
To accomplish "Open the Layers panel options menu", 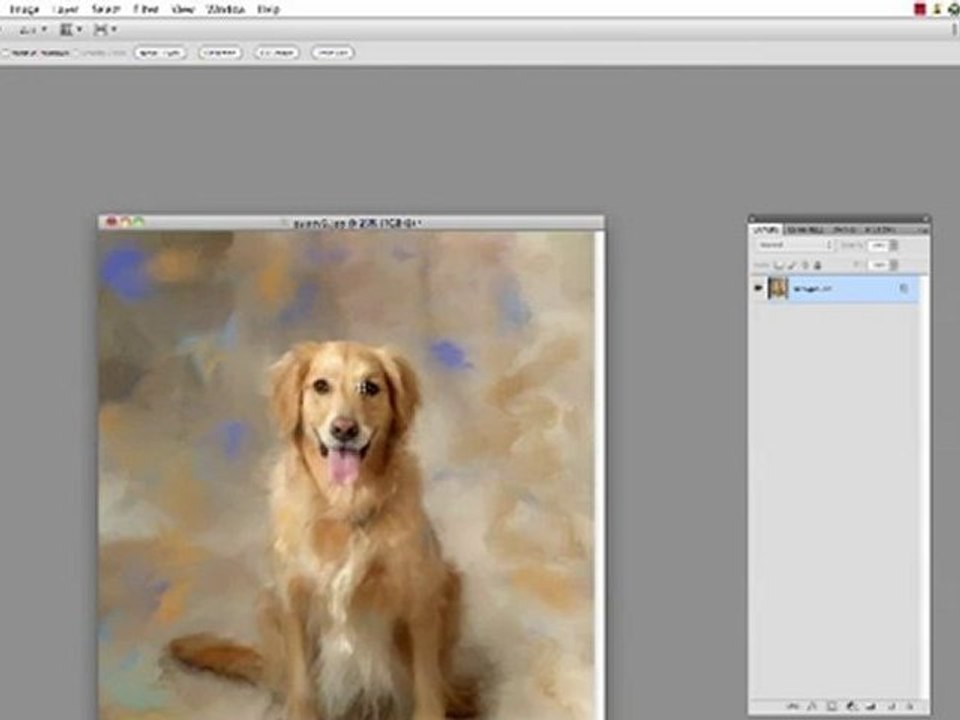I will coord(923,230).
